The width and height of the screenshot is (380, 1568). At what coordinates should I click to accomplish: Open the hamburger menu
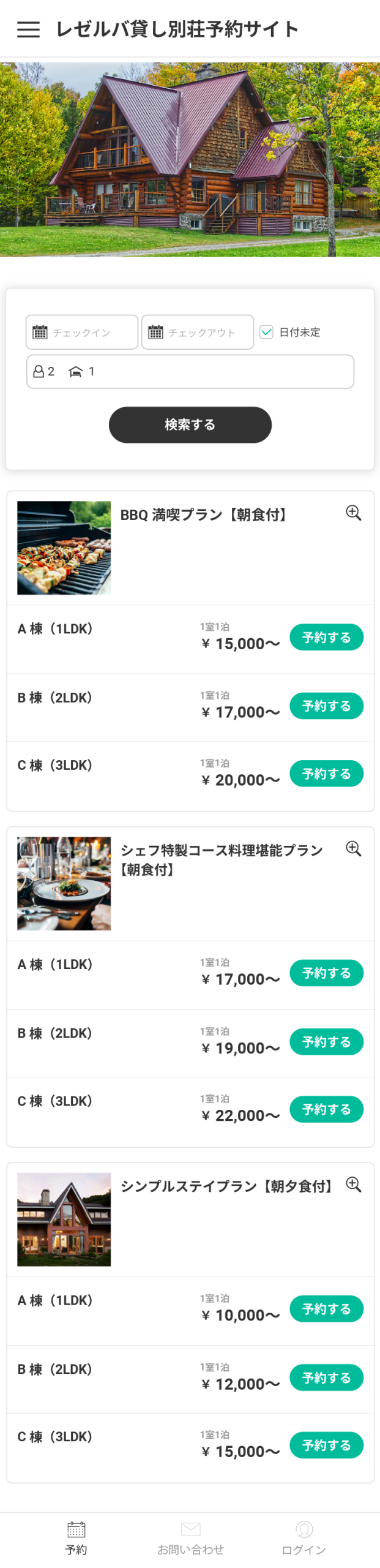pos(28,29)
